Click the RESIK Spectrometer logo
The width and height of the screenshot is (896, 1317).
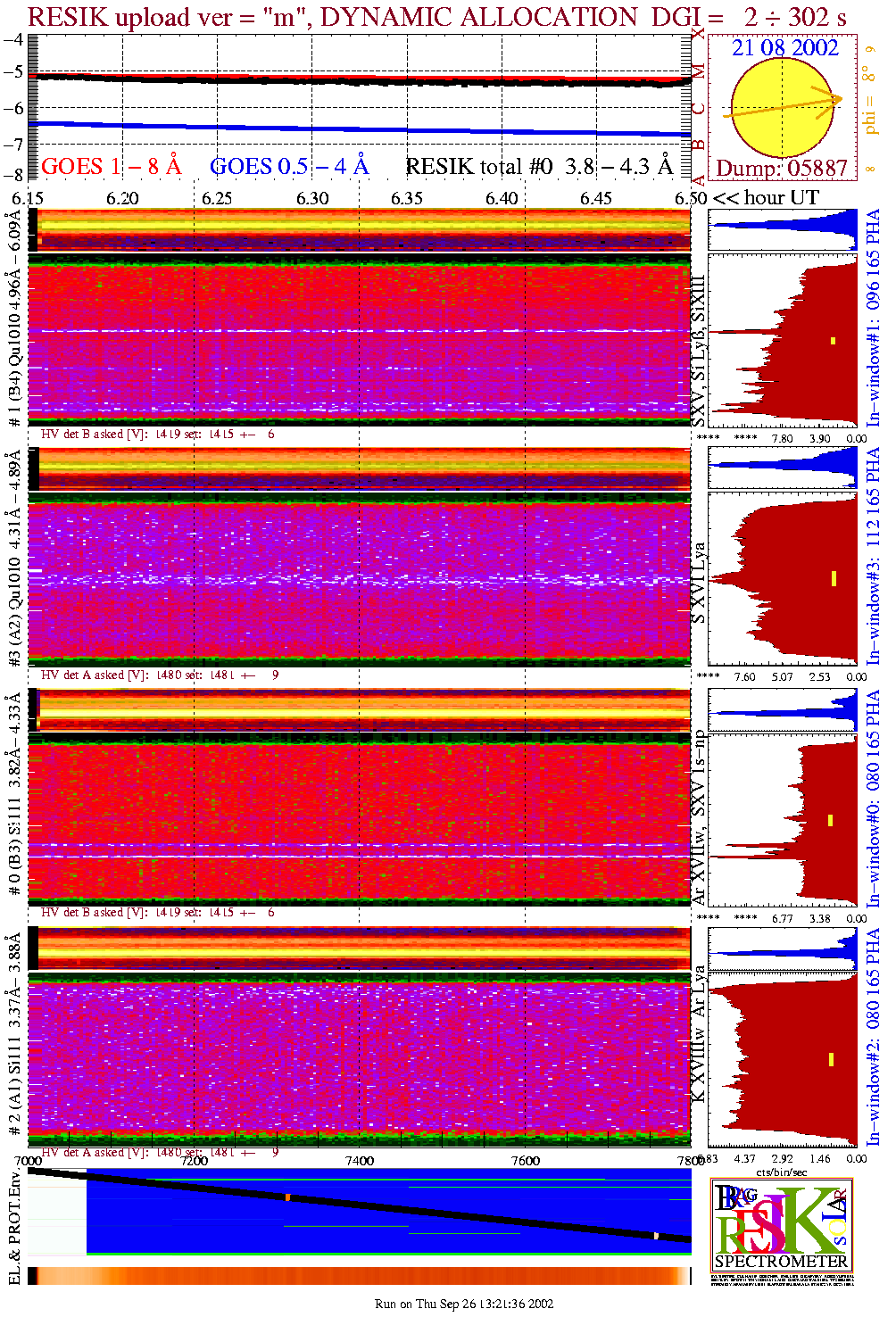pyautogui.click(x=781, y=1223)
